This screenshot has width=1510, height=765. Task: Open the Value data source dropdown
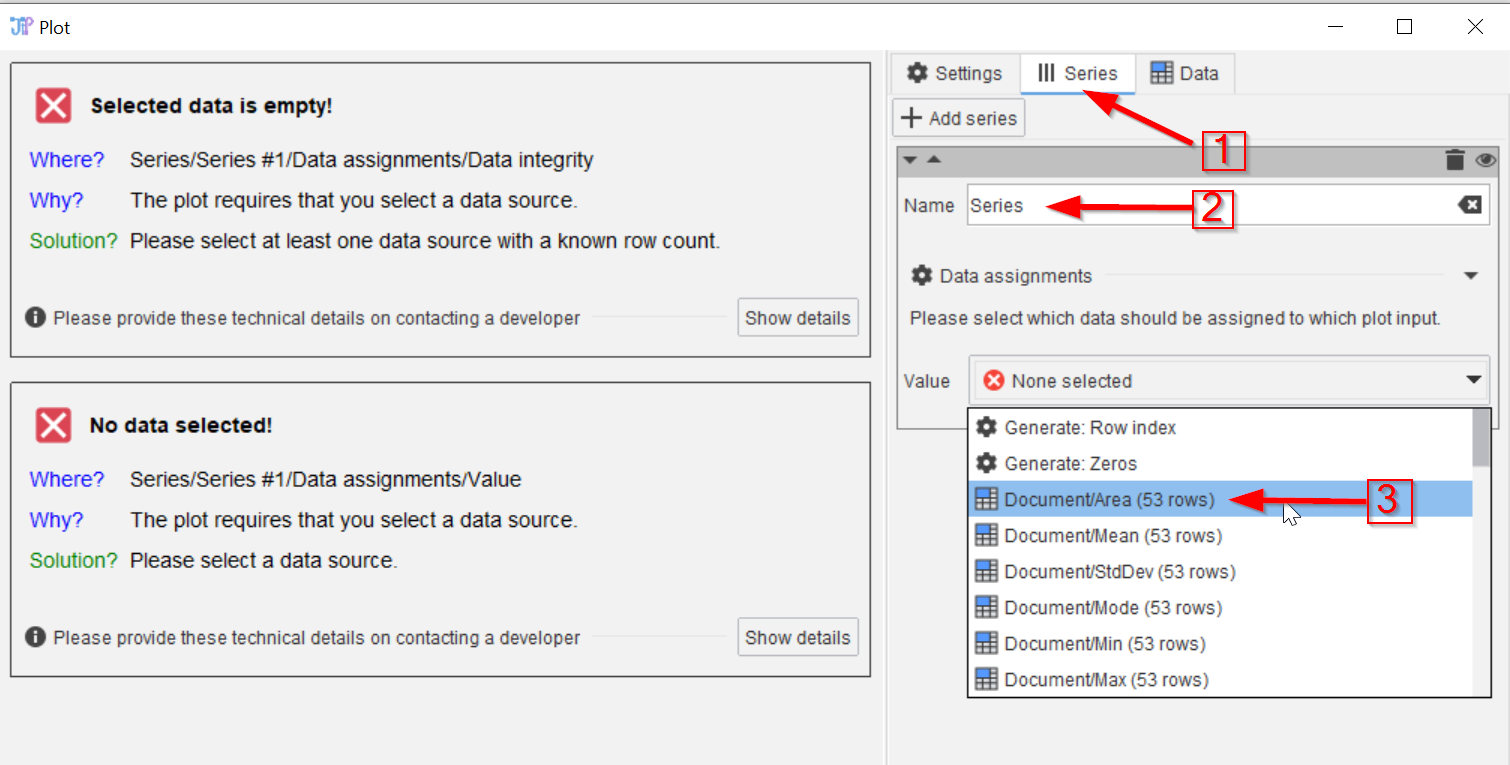[x=1473, y=380]
